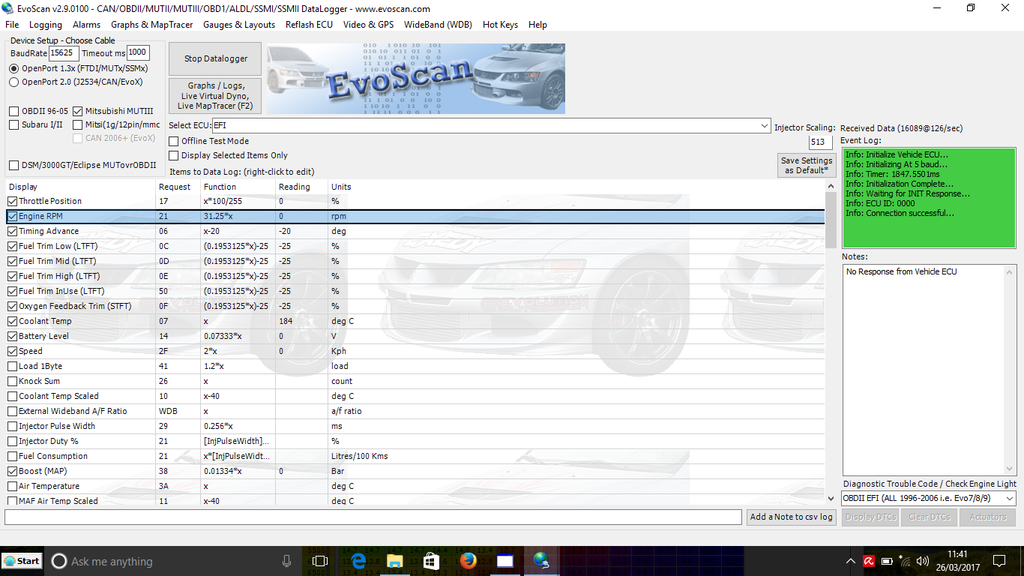Viewport: 1024px width, 576px height.
Task: Click the volume speaker tray icon
Action: pos(922,561)
